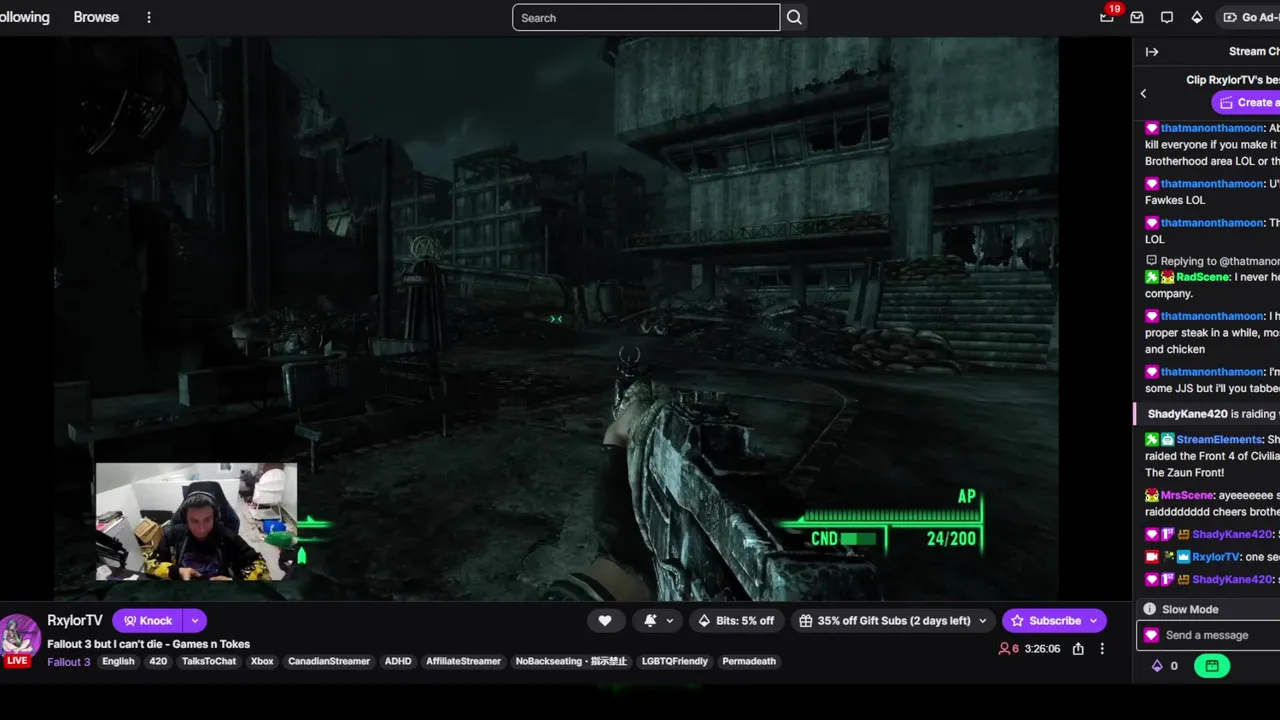Select the Xbox tag
This screenshot has width=1280, height=720.
pyautogui.click(x=262, y=661)
